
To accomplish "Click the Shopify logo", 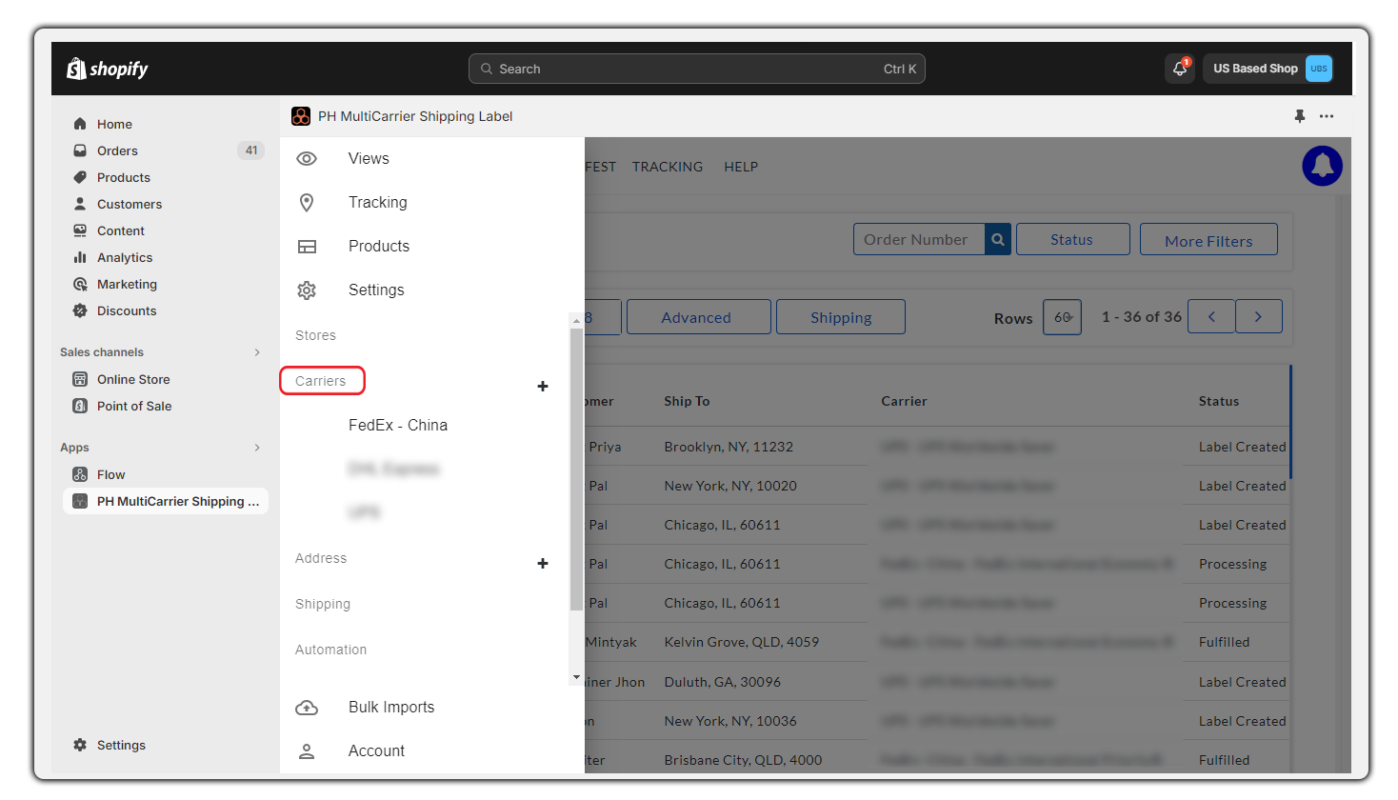I will coord(107,68).
